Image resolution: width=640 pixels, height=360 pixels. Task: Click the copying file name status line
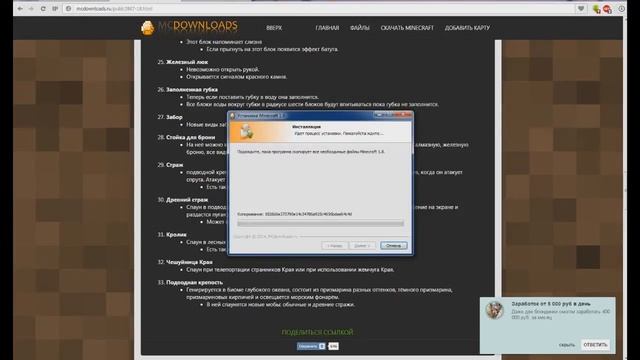[294, 214]
